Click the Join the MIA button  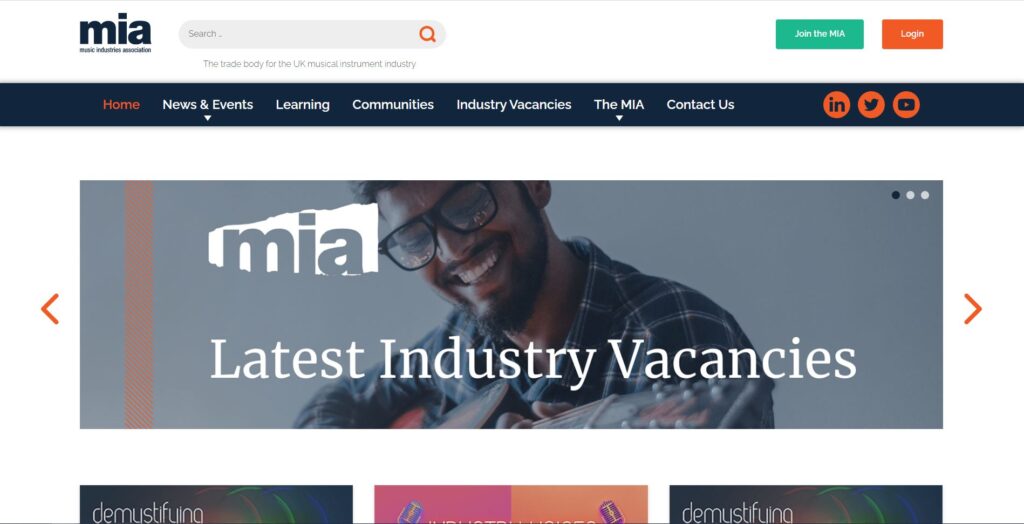coord(820,34)
